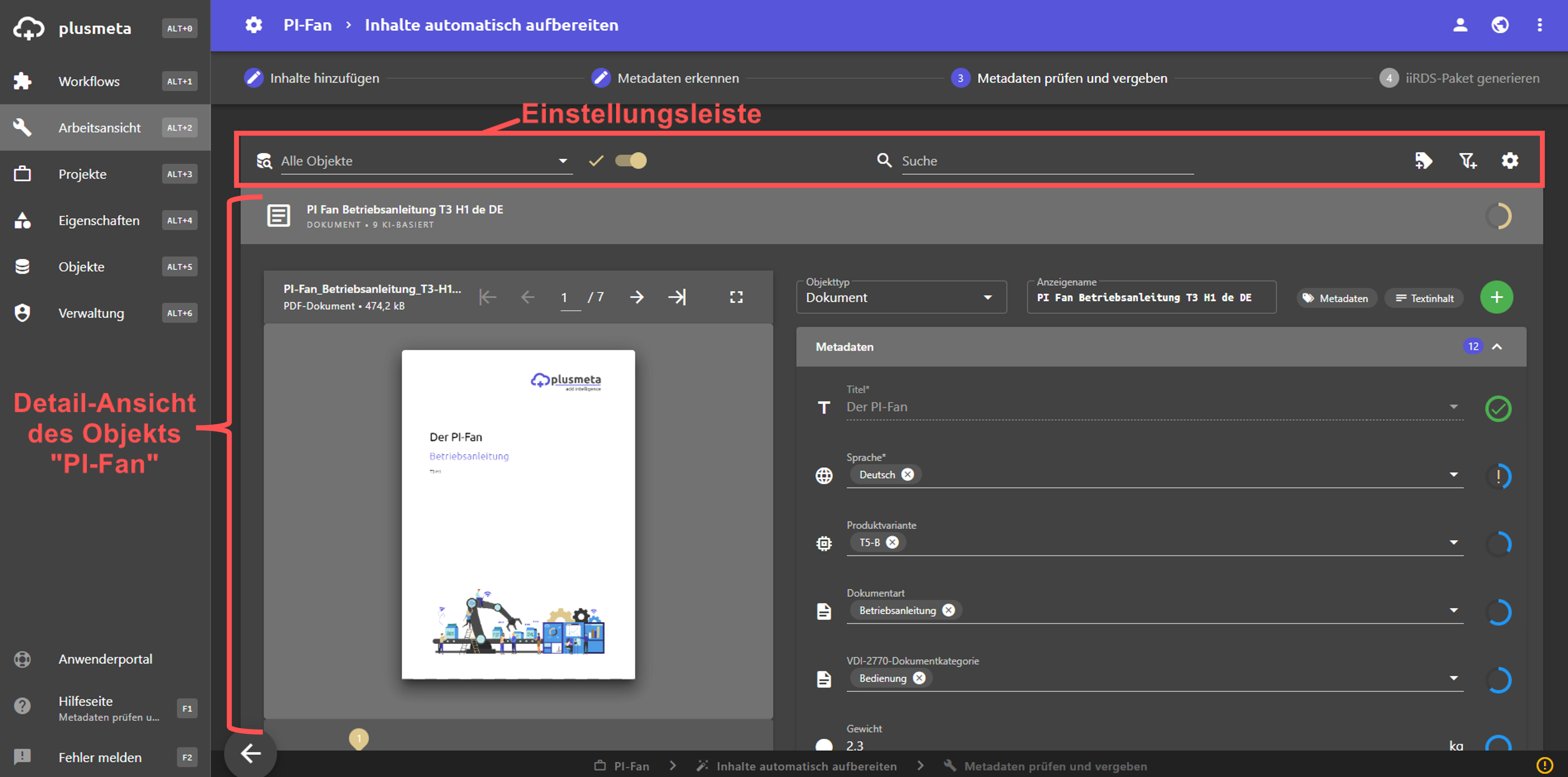Click Fehler melden in the sidebar
Viewport: 1568px width, 777px height.
coord(105,757)
